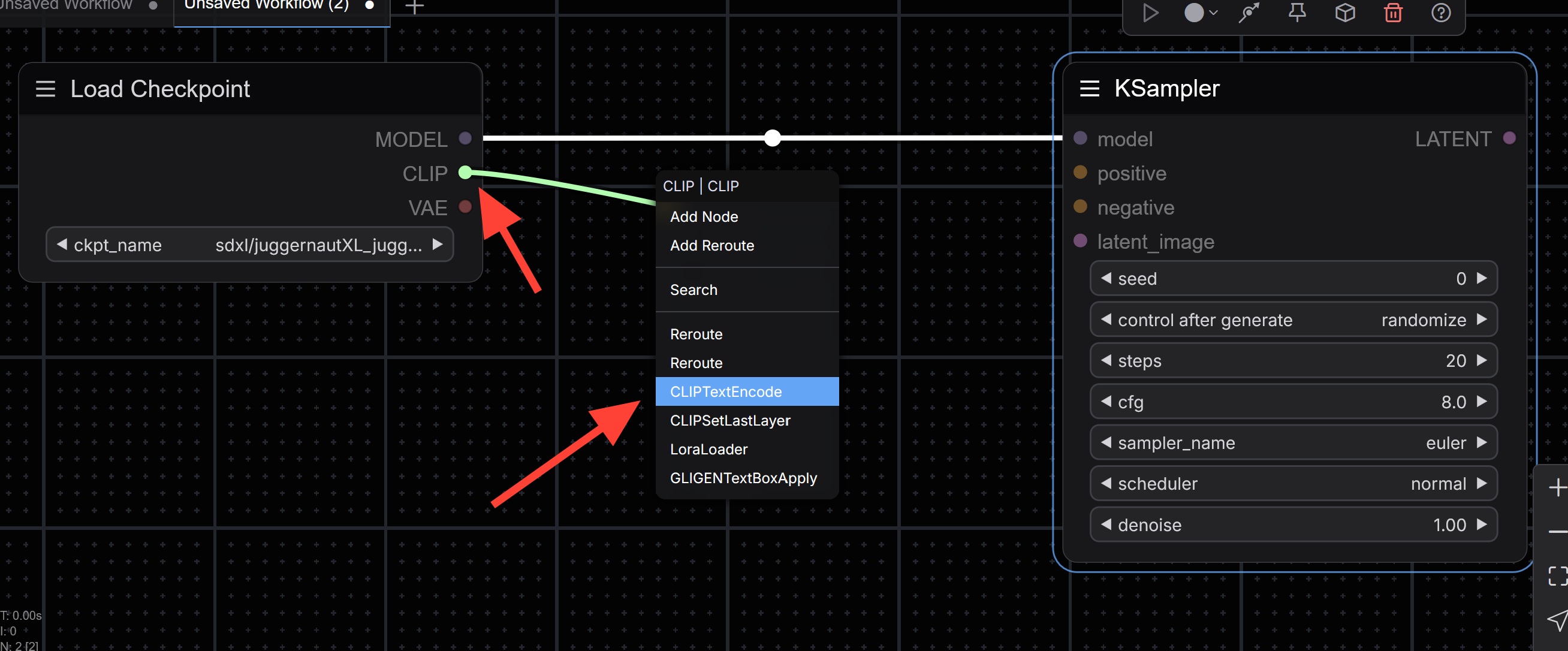This screenshot has height=651, width=1568.
Task: Increase denoise with the right arrow
Action: point(1482,525)
